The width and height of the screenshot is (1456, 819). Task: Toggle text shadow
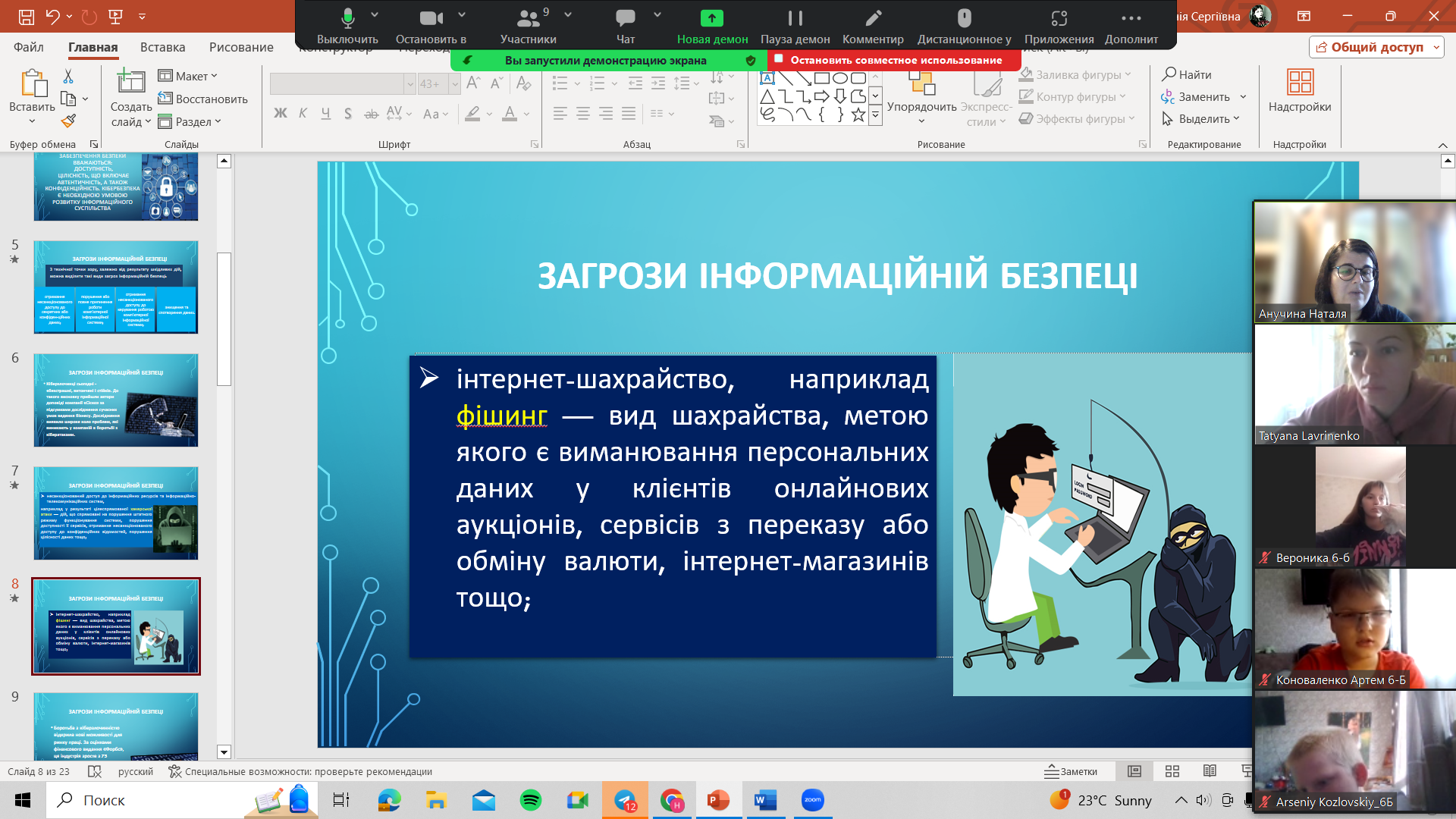(x=348, y=114)
